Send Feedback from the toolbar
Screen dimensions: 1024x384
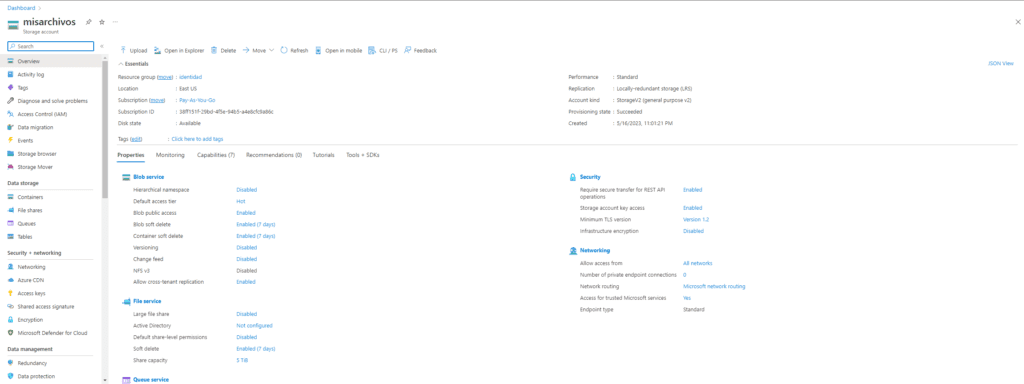click(x=421, y=50)
